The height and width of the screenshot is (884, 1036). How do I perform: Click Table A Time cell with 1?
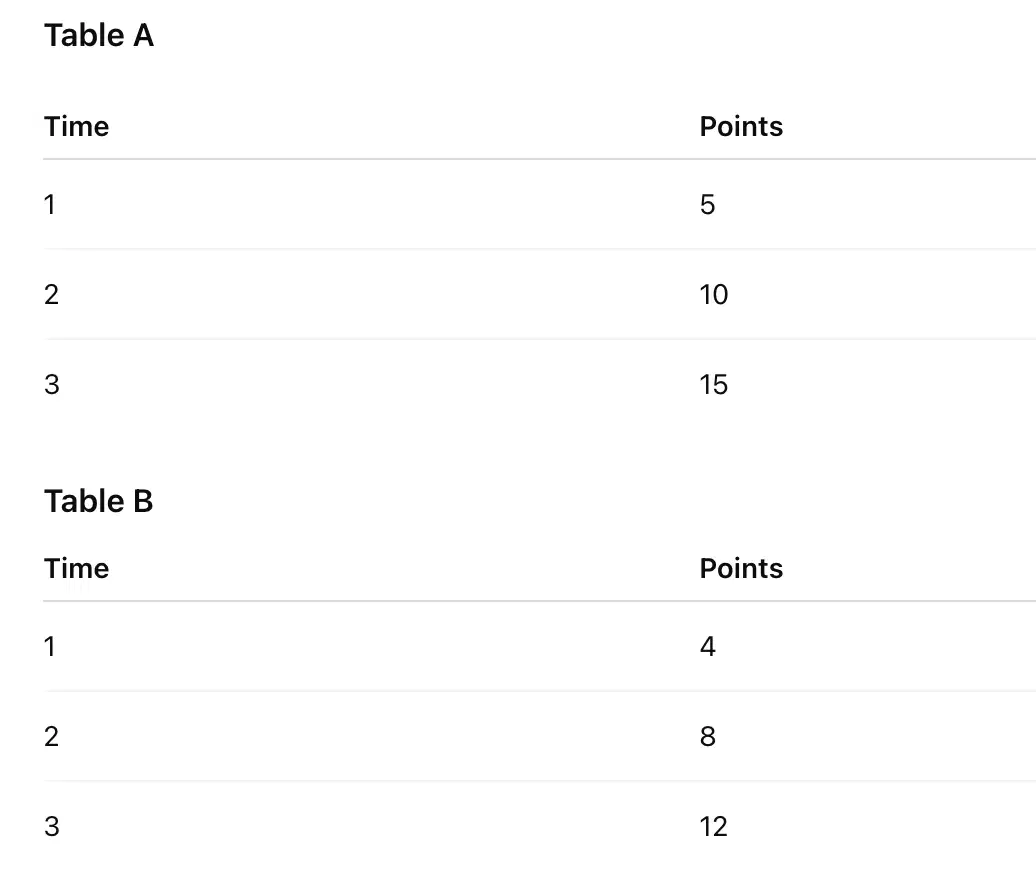[50, 205]
